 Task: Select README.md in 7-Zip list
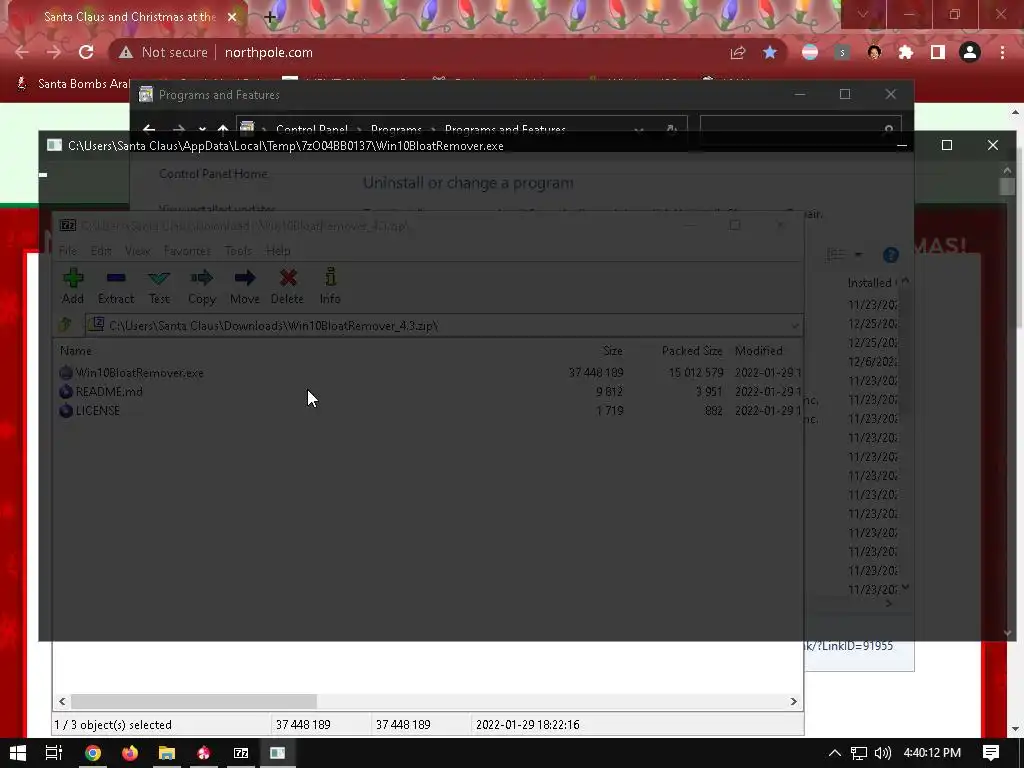(x=108, y=392)
